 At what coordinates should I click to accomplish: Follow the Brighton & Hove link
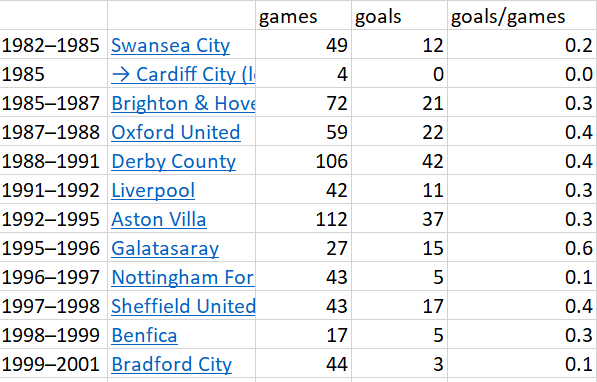(183, 104)
